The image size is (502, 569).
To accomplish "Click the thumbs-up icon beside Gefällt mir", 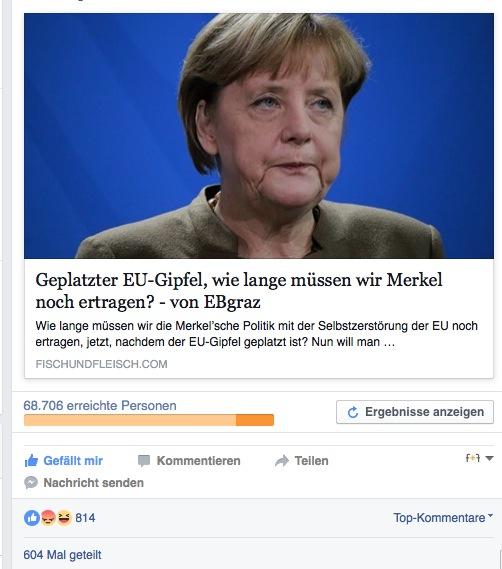I will [31, 460].
